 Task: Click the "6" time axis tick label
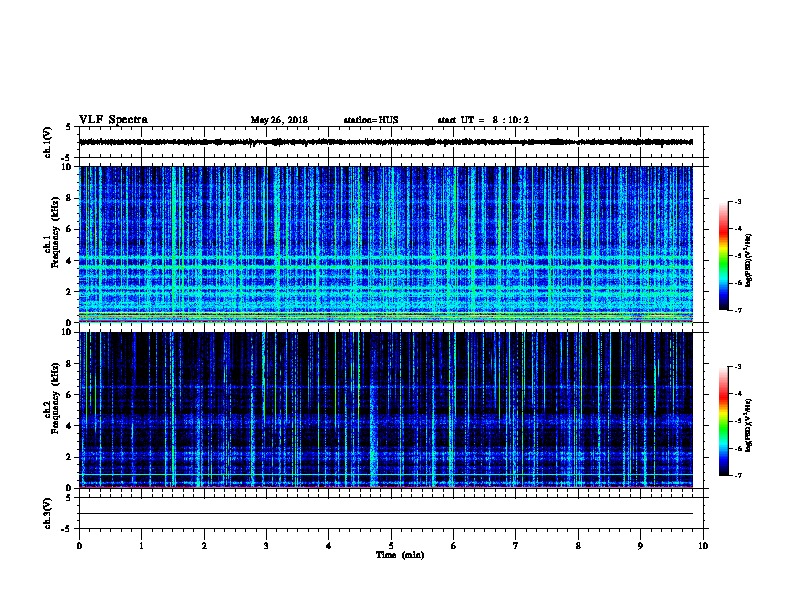click(453, 545)
